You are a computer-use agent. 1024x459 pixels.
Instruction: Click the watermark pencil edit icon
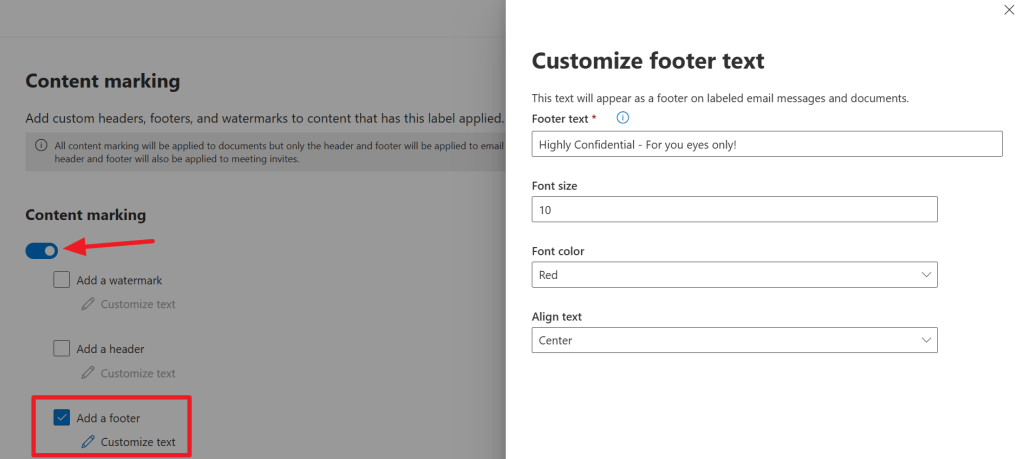pyautogui.click(x=88, y=304)
